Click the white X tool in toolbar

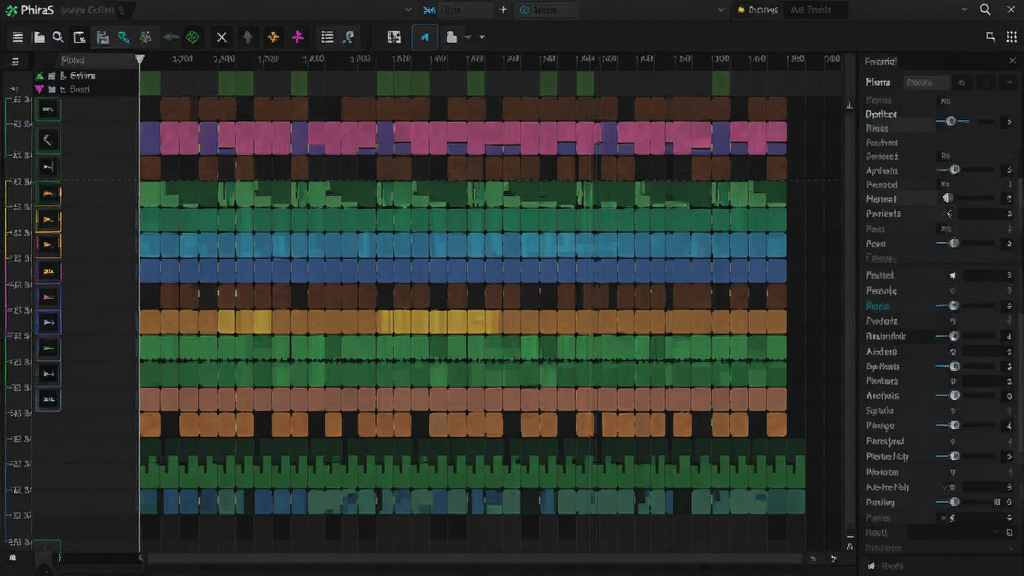coord(221,37)
